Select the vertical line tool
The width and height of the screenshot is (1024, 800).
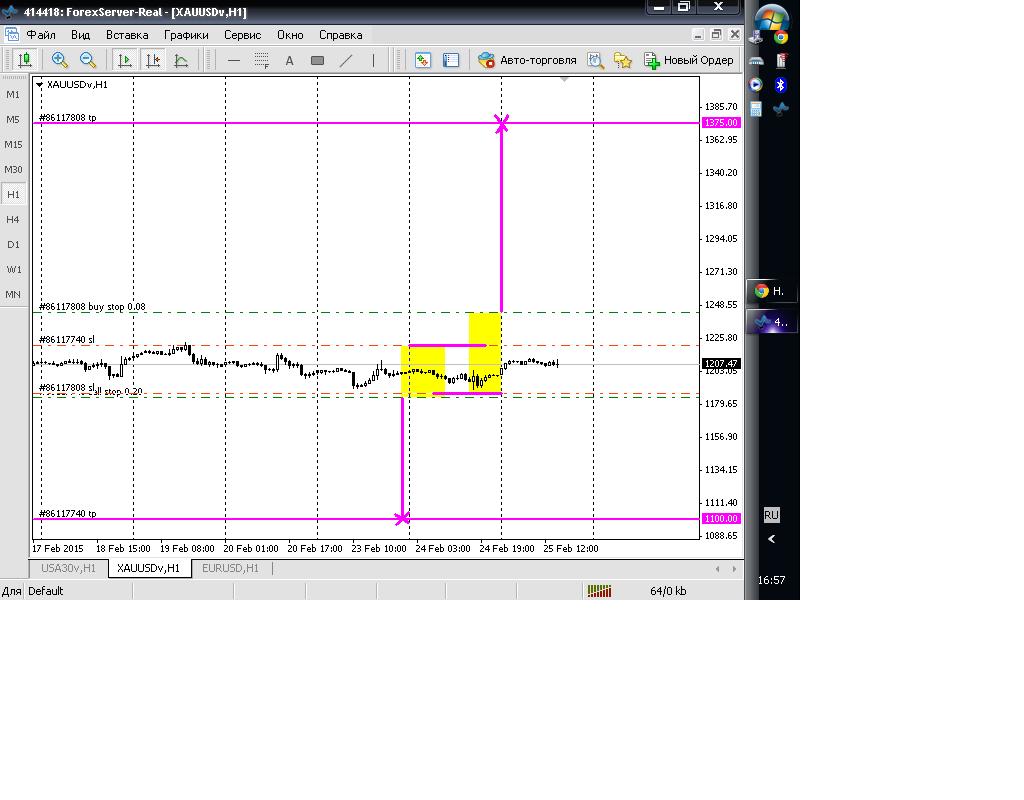pyautogui.click(x=374, y=60)
